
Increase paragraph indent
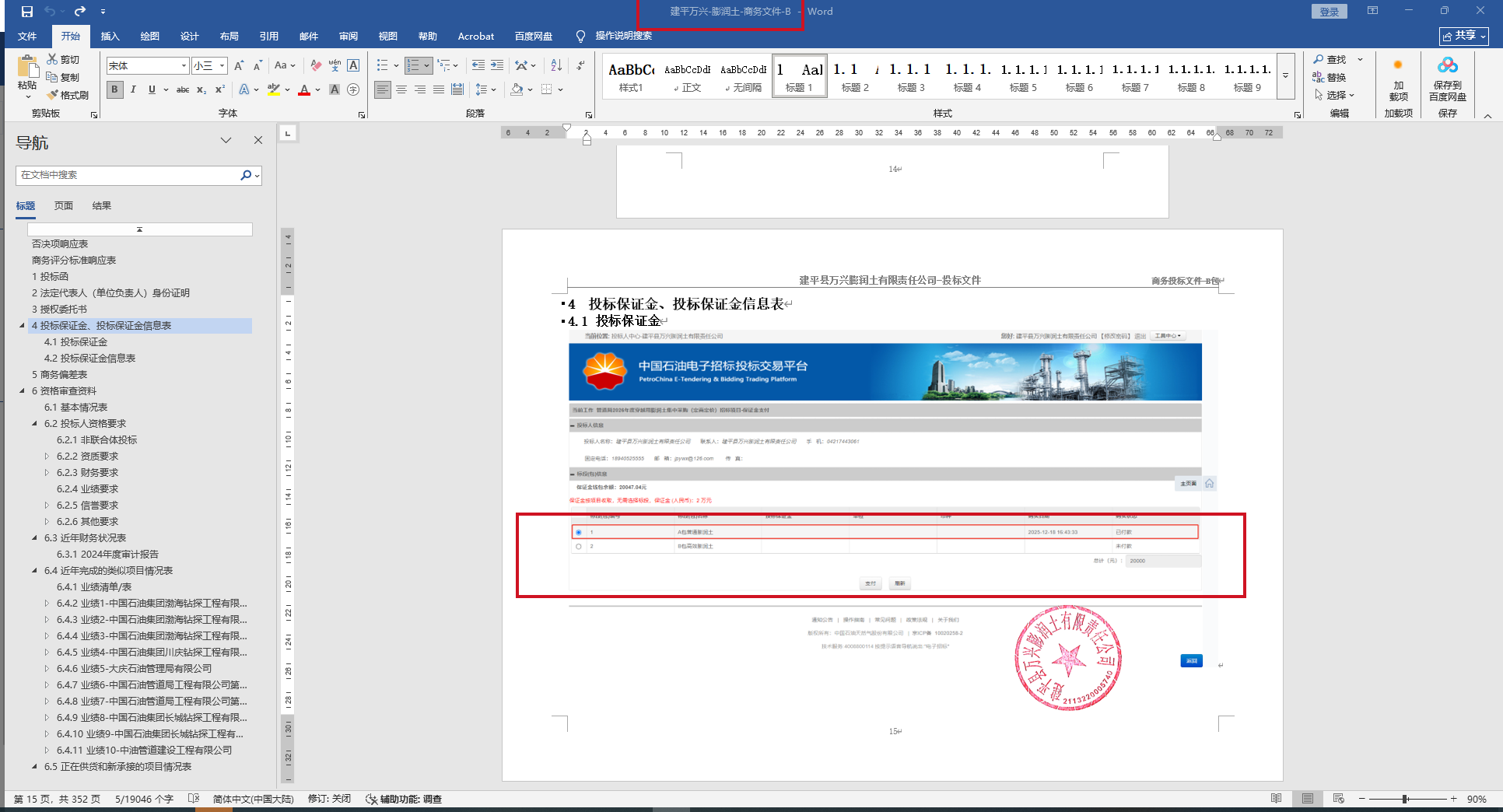[x=497, y=65]
